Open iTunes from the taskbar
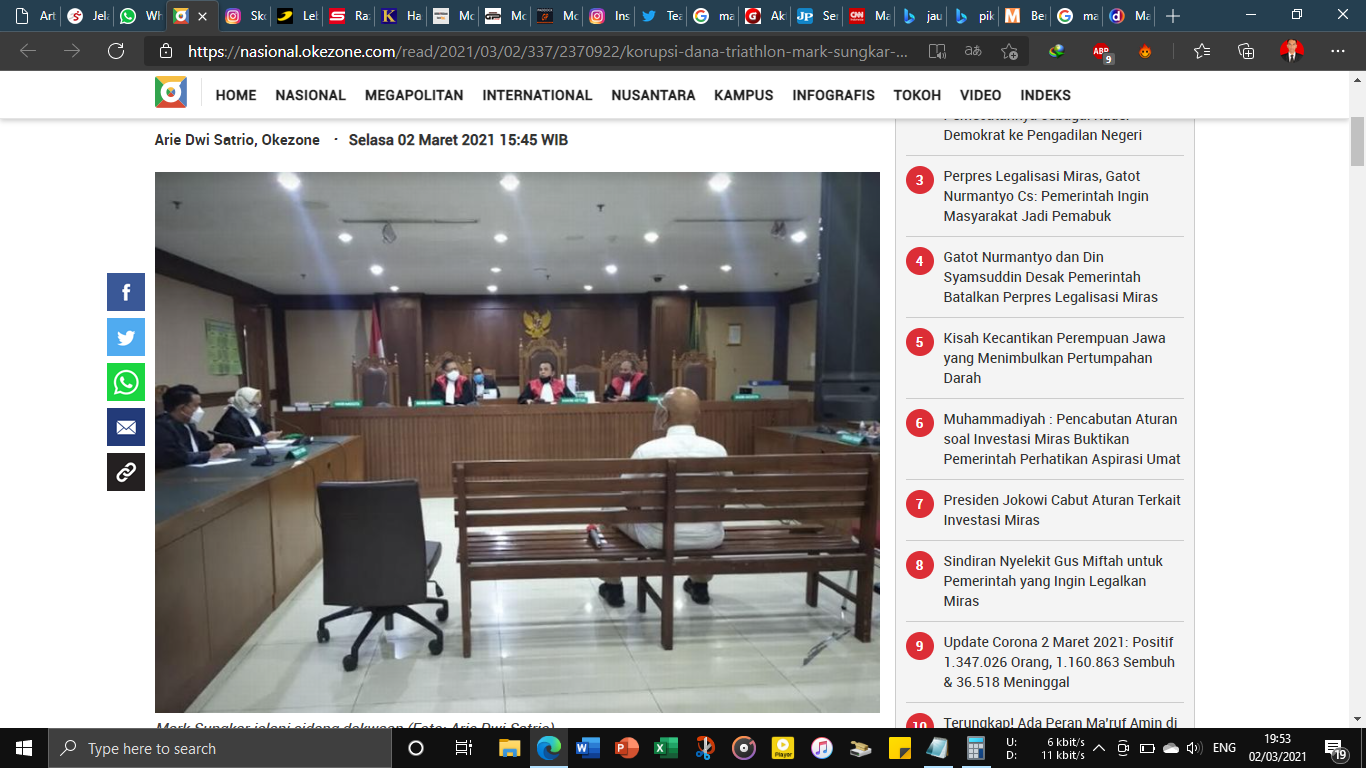Viewport: 1366px width, 768px height. [x=821, y=748]
